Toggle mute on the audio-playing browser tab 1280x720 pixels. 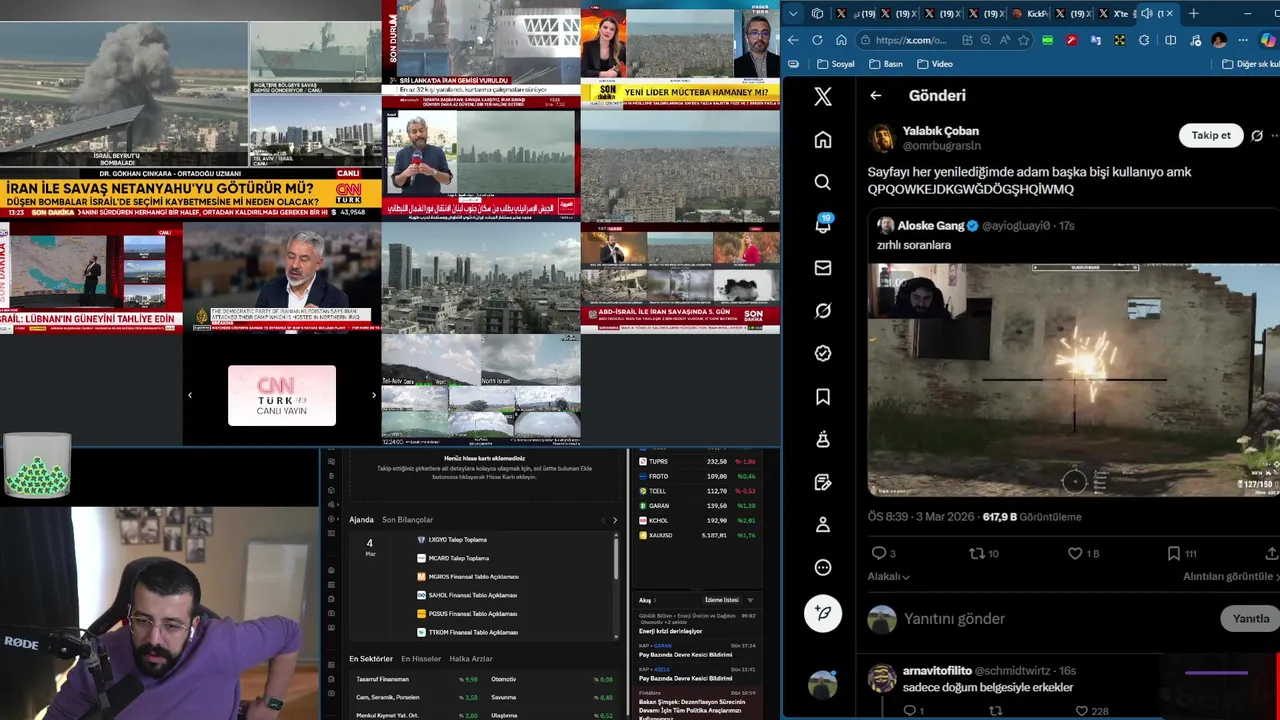click(x=1146, y=14)
